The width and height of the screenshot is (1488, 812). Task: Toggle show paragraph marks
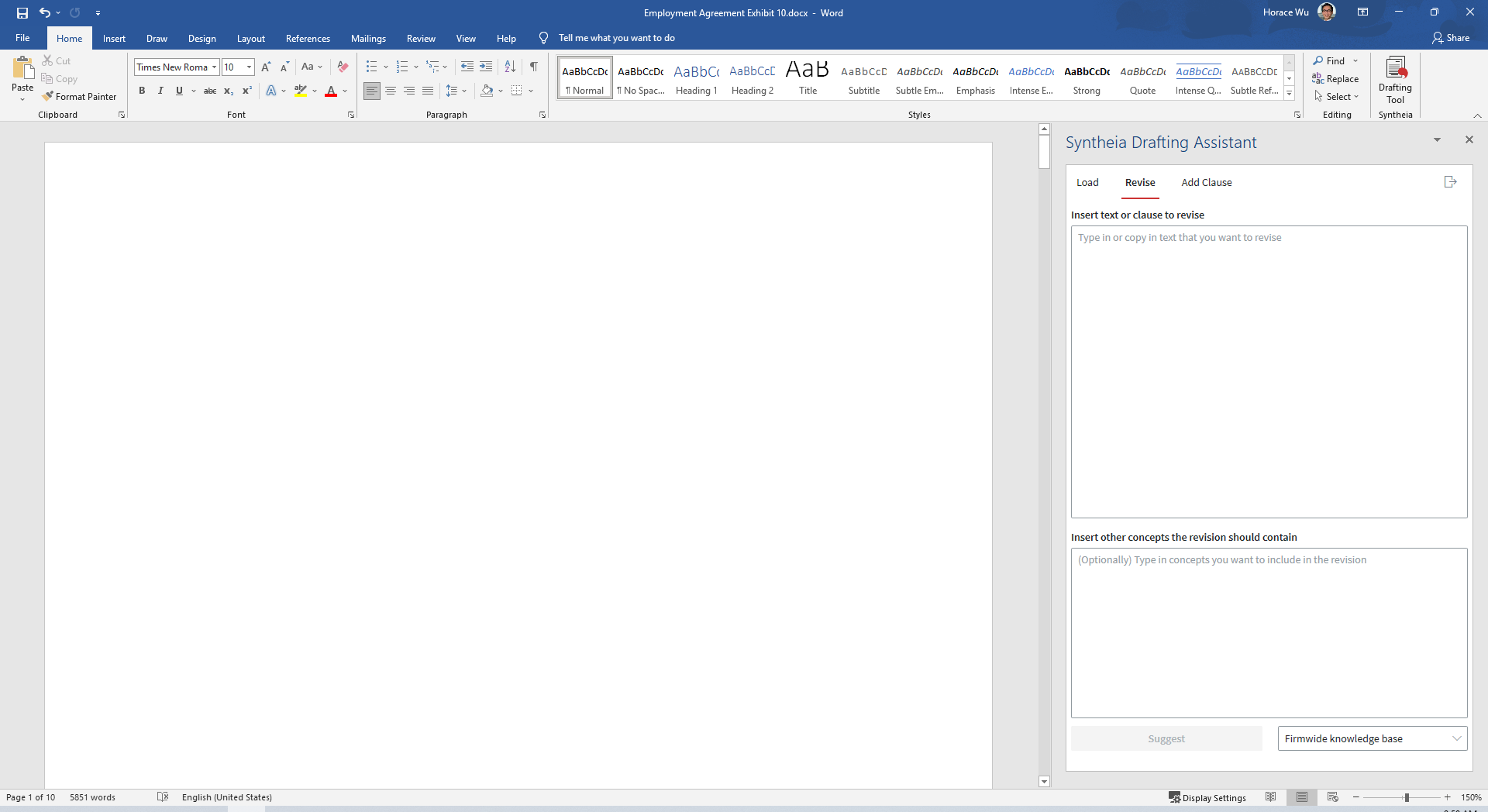point(534,67)
